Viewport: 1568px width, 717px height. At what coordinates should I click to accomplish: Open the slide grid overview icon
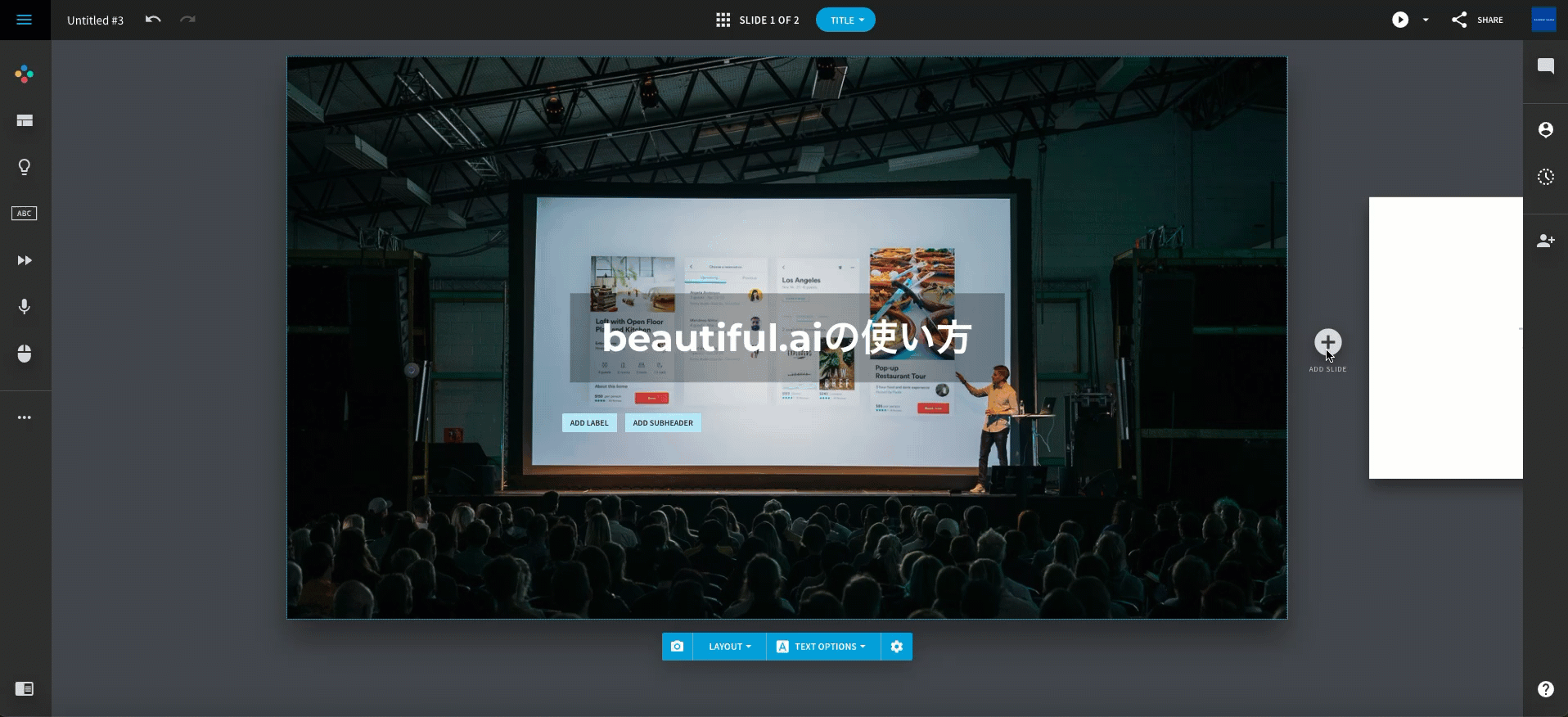(x=723, y=20)
